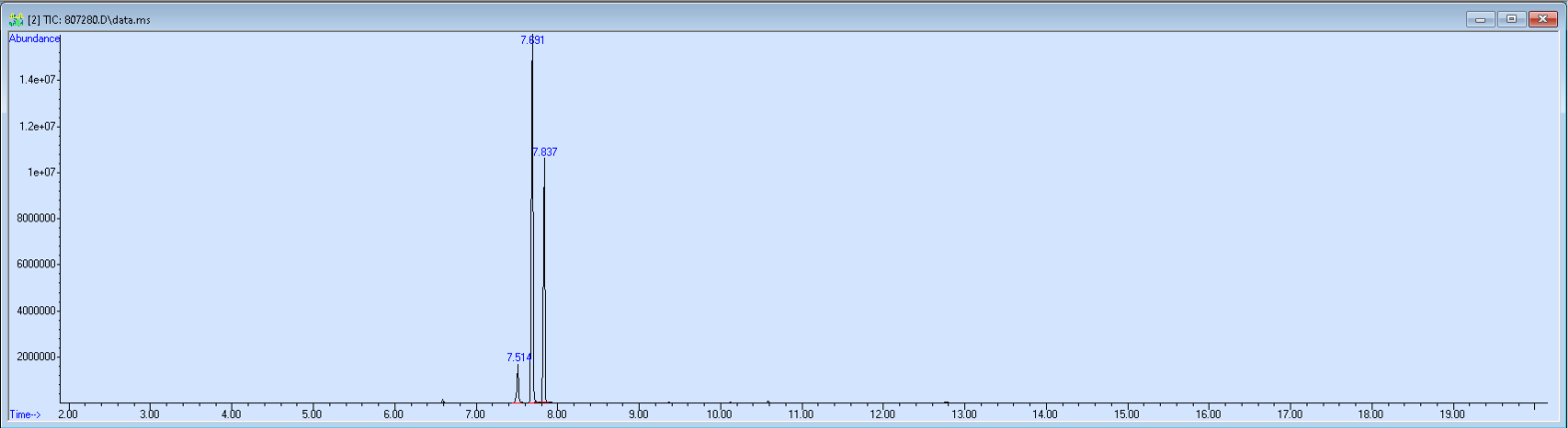Screen dimensions: 1568x428
Task: Click the 5.00 time axis label
Action: point(312,414)
